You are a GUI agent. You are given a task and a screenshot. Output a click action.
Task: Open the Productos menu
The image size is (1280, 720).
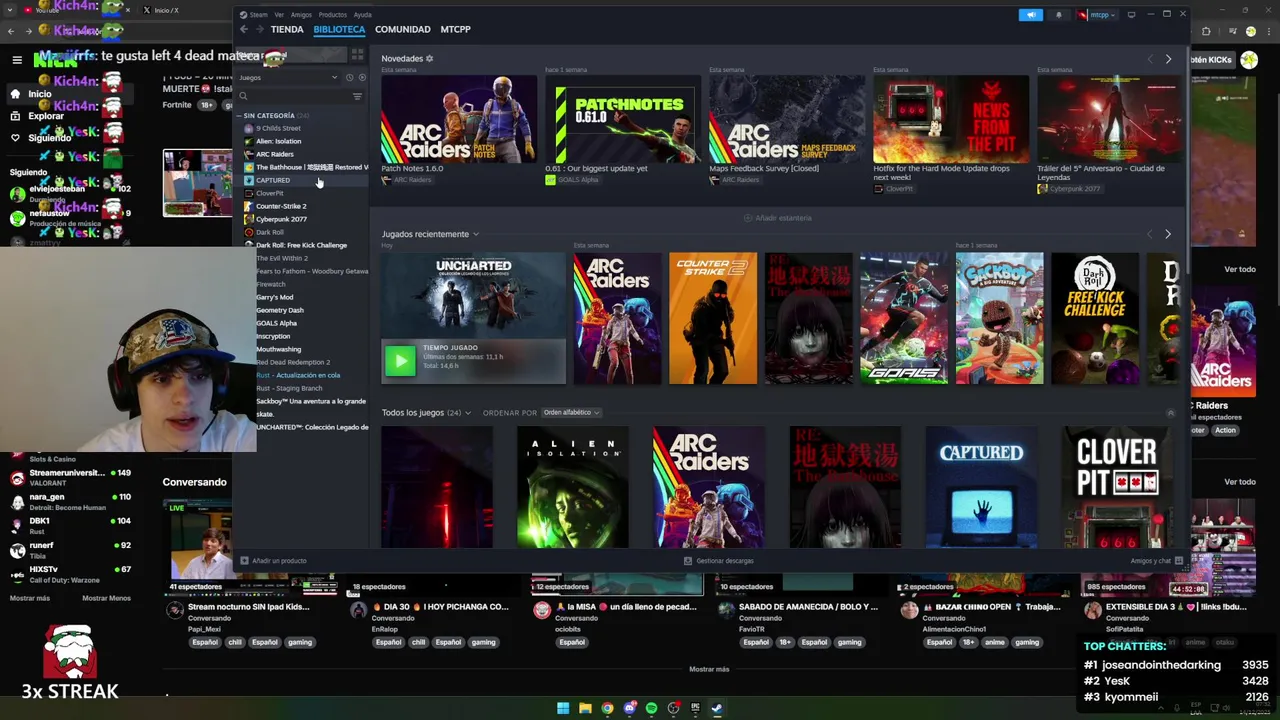[333, 15]
